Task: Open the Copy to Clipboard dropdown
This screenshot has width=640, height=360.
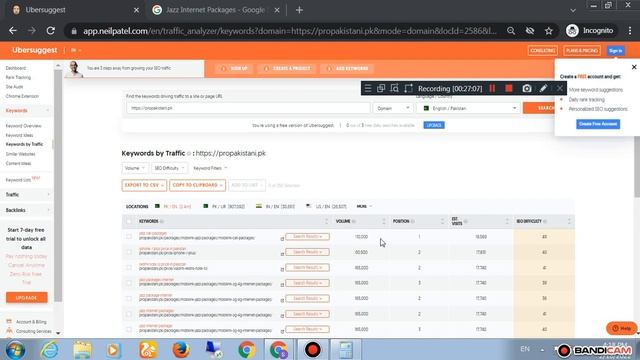Action: coord(198,185)
